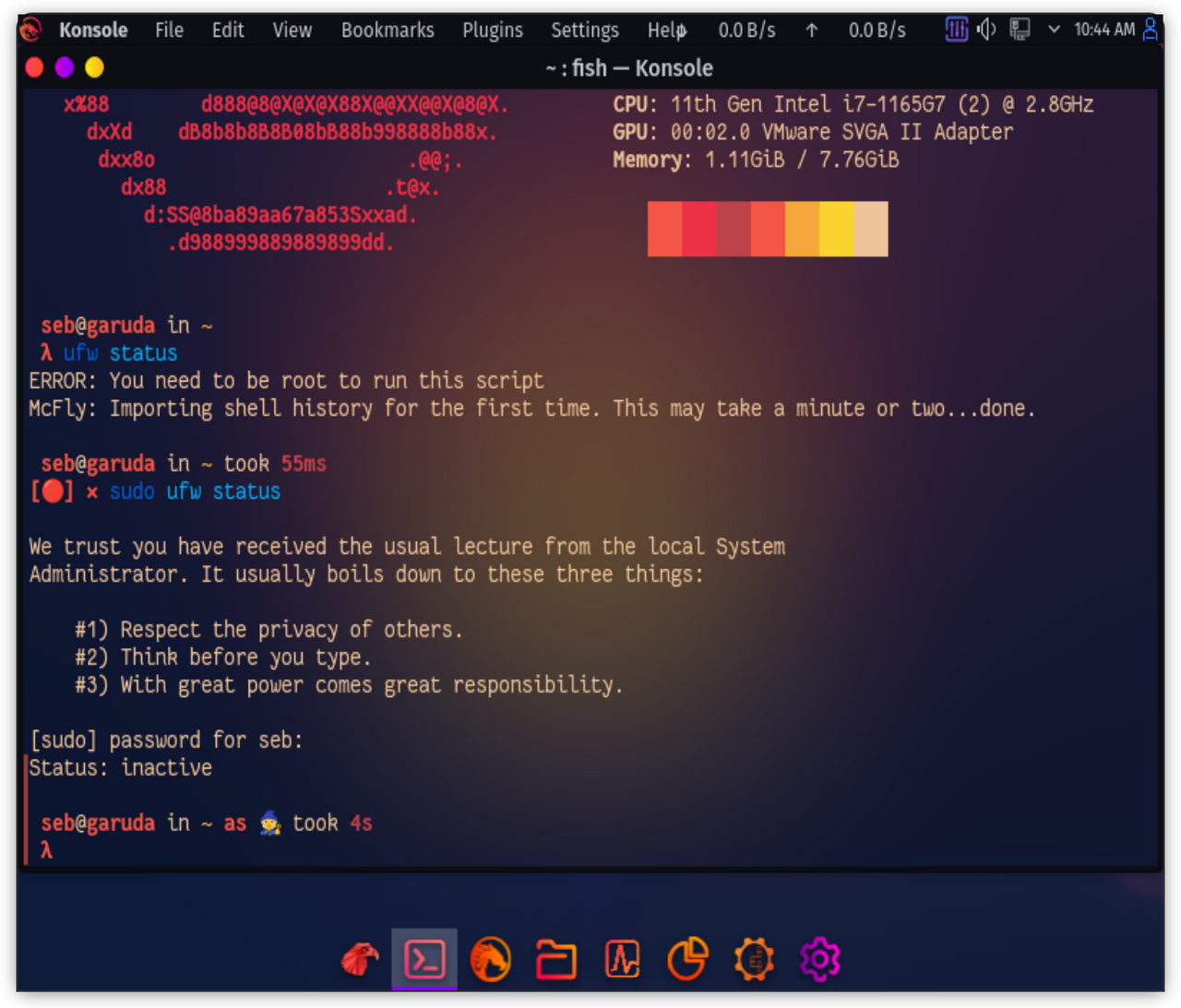
Task: Open the orange gear assistant icon
Action: point(754,960)
